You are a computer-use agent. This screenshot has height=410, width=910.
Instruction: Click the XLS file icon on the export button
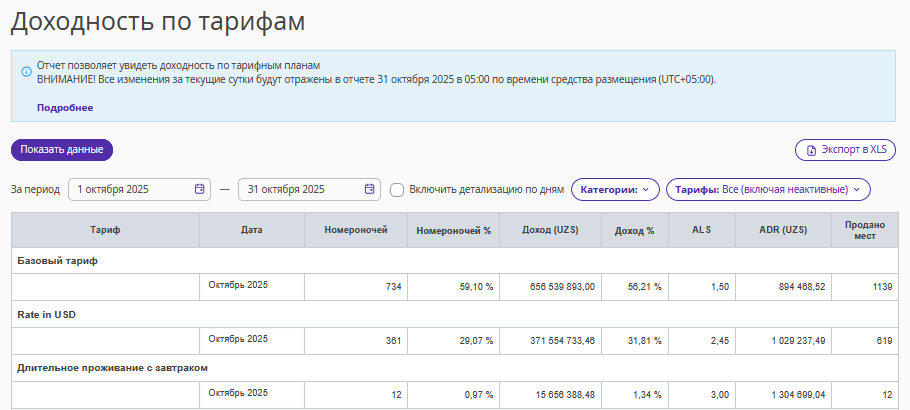pyautogui.click(x=812, y=150)
